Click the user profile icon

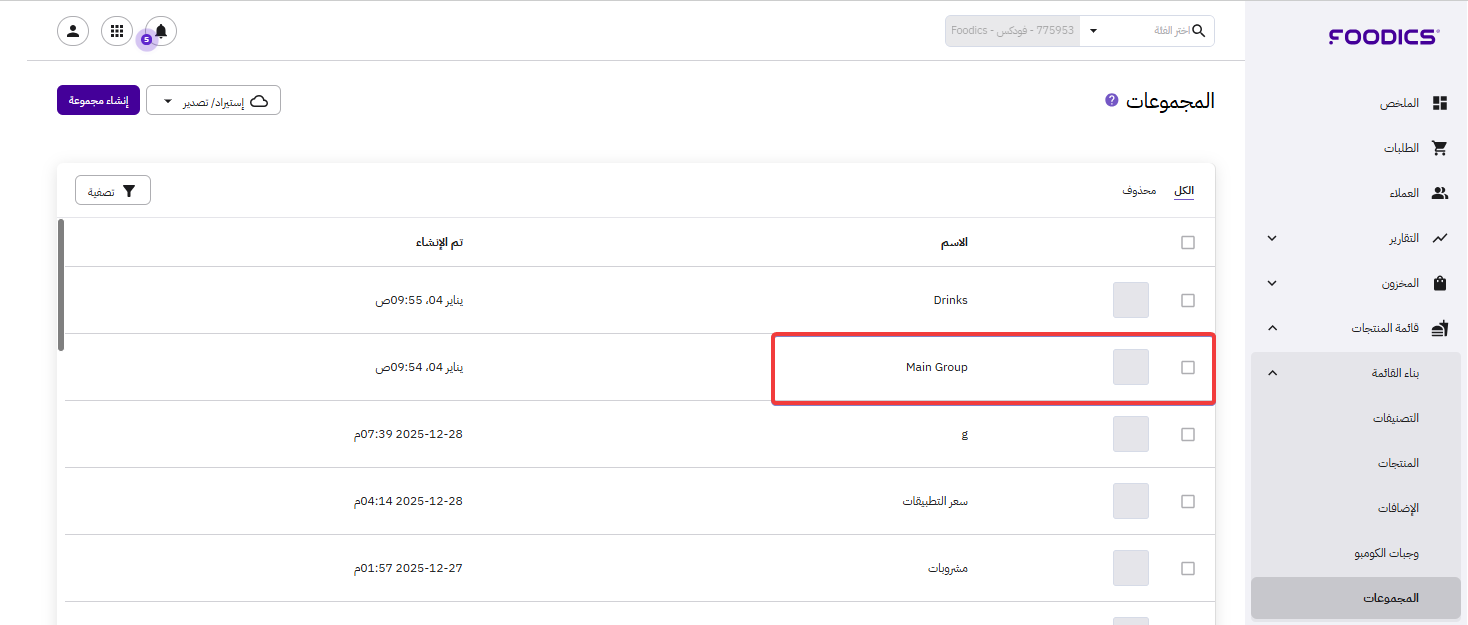coord(73,31)
